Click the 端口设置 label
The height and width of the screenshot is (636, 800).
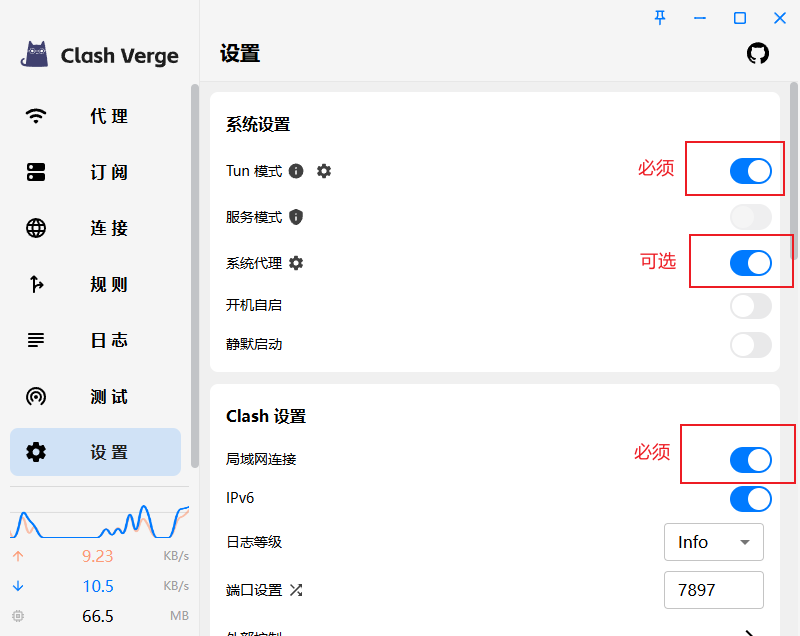254,590
